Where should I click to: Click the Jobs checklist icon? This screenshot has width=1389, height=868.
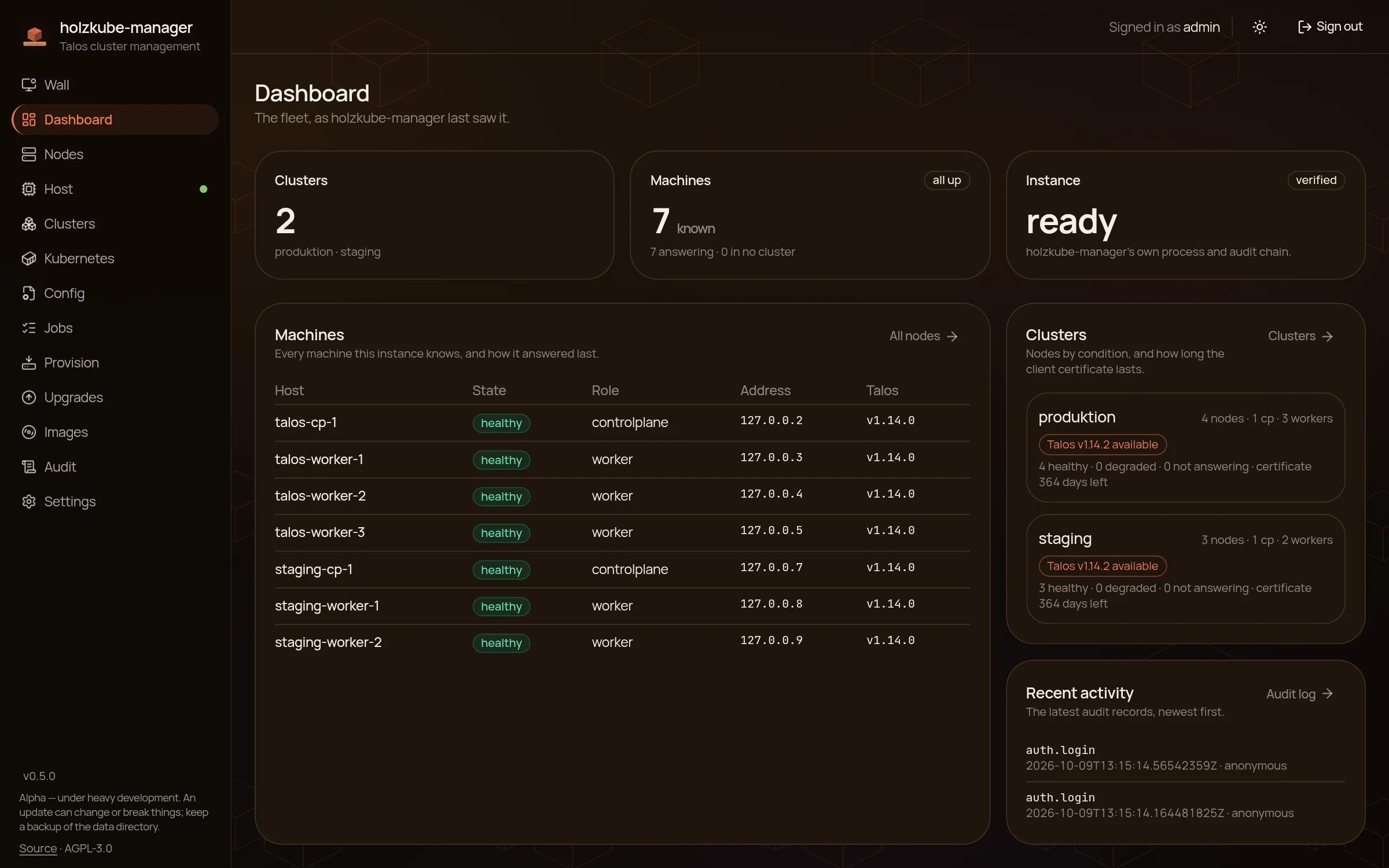coord(29,328)
